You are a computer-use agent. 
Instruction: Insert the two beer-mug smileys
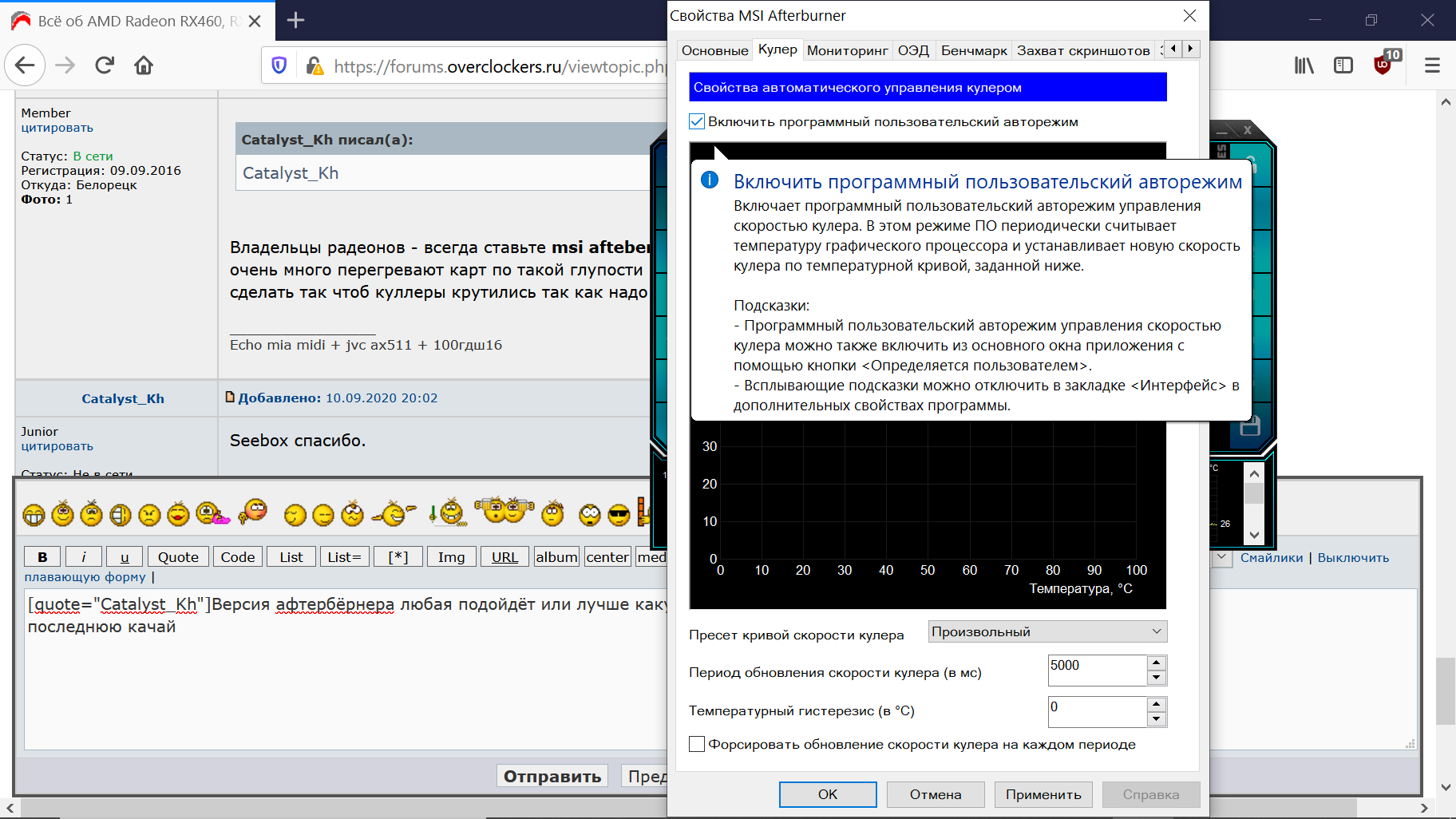coord(504,509)
